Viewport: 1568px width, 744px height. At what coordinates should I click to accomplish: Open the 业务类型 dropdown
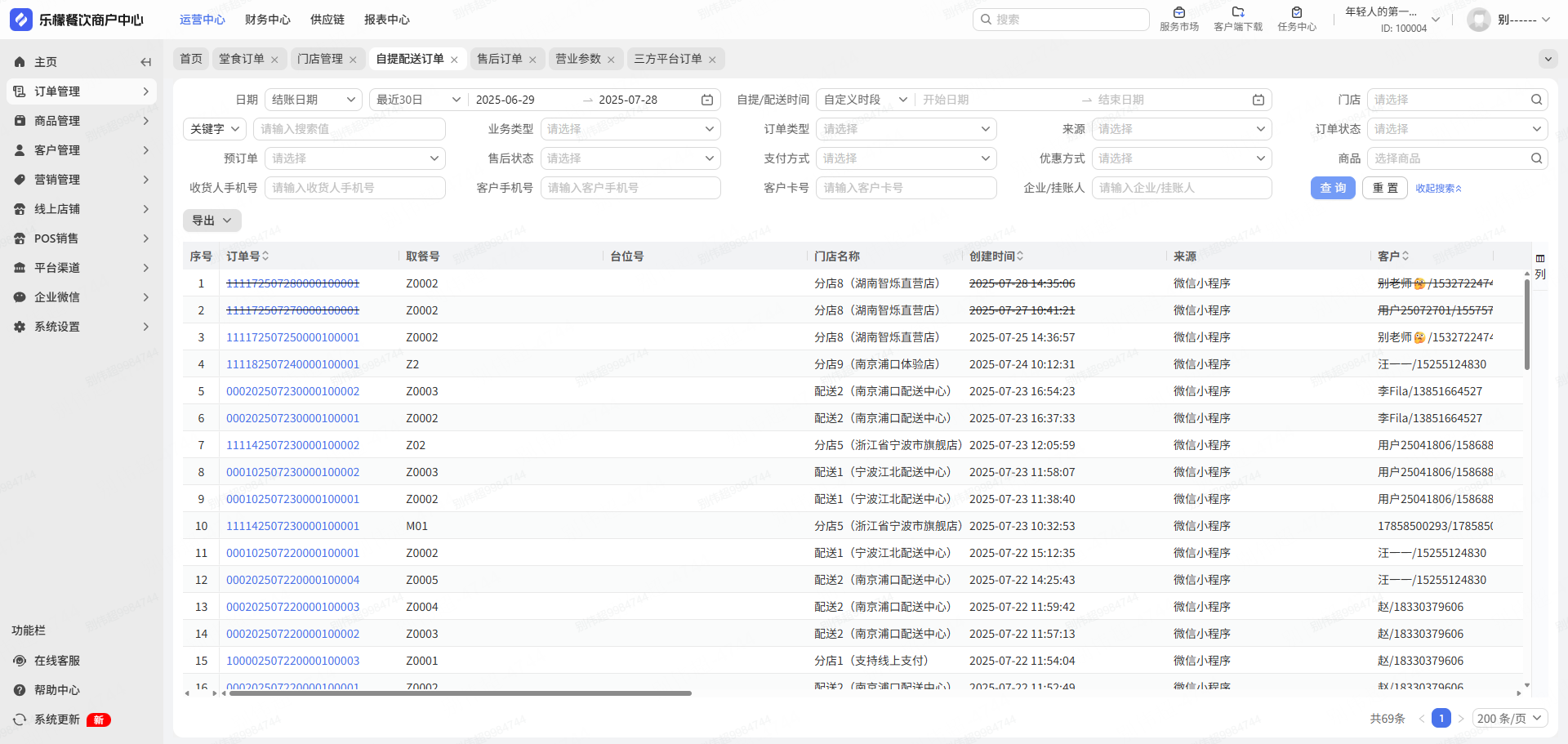pos(630,129)
